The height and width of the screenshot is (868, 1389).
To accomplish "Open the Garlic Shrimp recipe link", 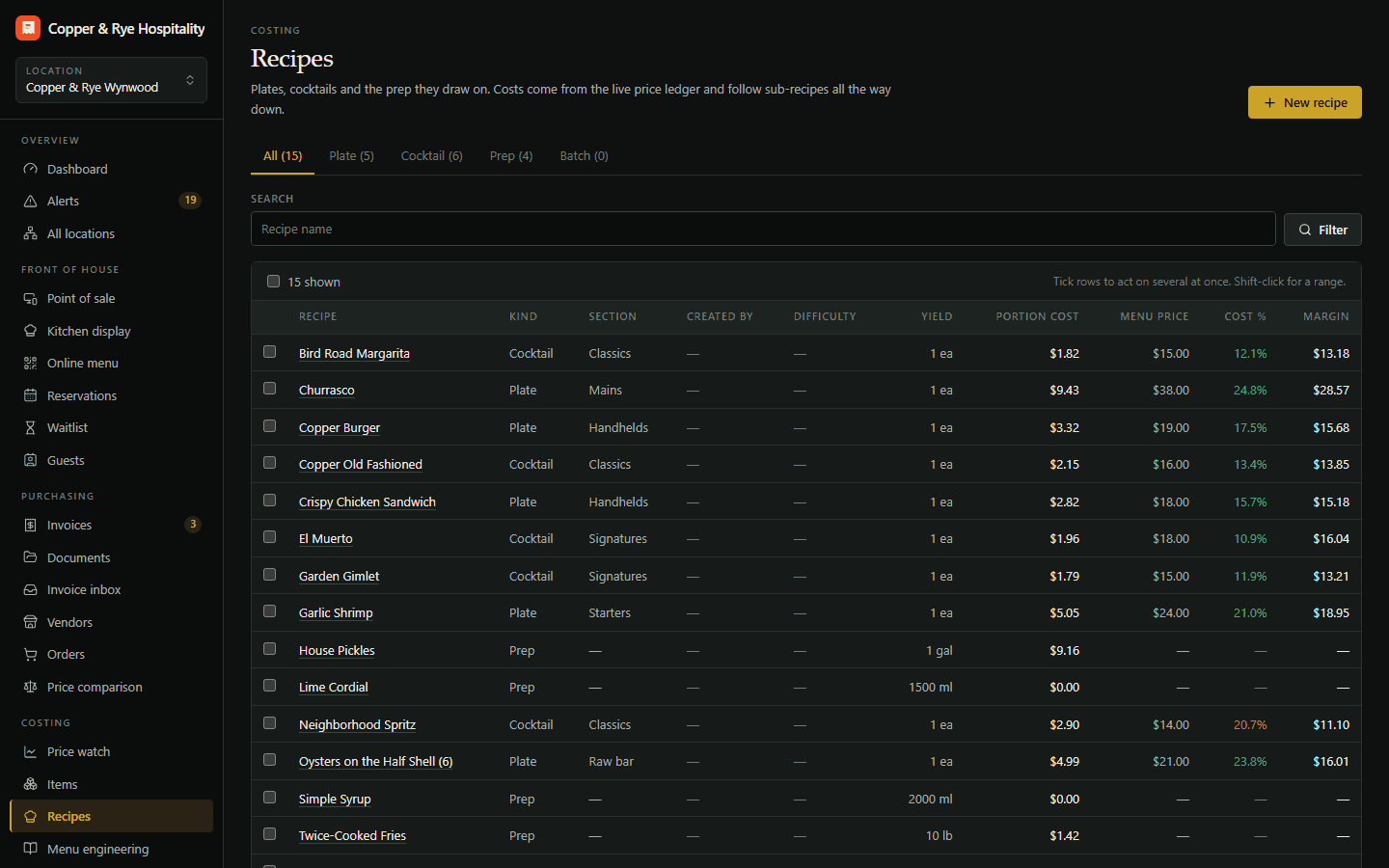I will pos(336,613).
